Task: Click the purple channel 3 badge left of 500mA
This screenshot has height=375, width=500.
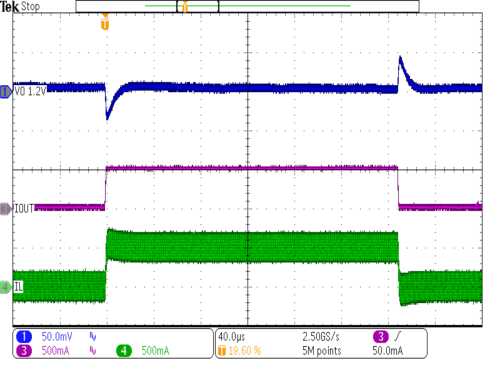Action: tap(24, 351)
